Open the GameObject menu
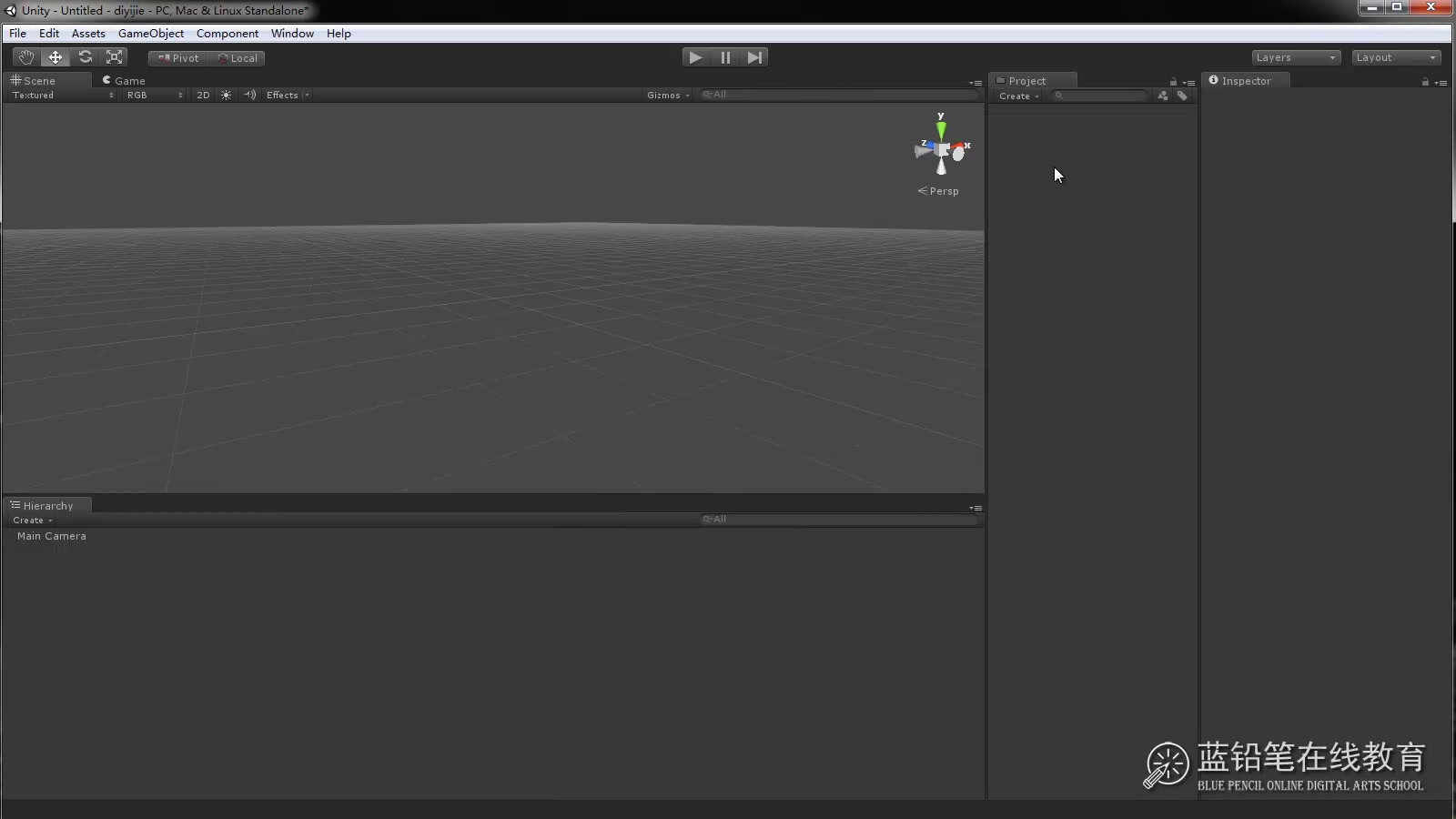 pos(150,33)
